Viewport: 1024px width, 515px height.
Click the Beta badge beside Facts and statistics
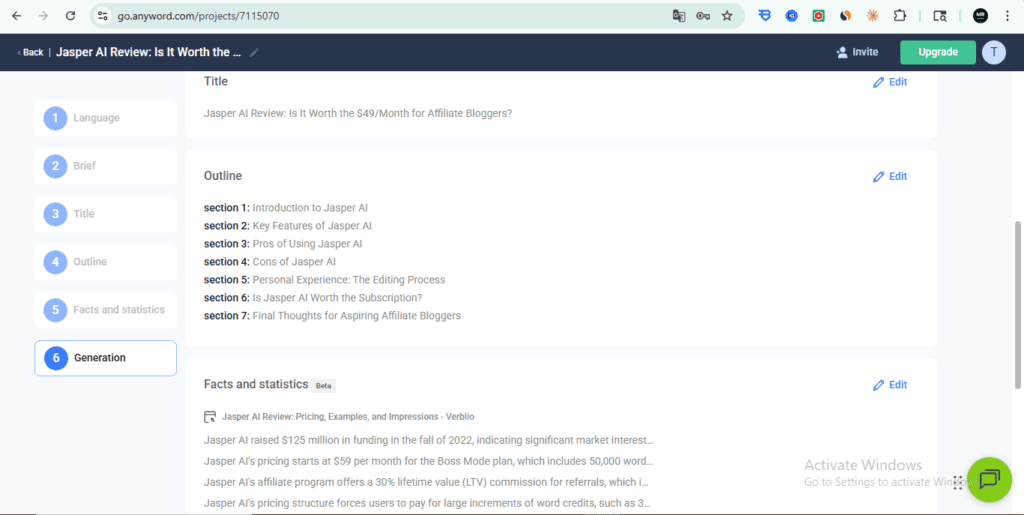click(323, 386)
